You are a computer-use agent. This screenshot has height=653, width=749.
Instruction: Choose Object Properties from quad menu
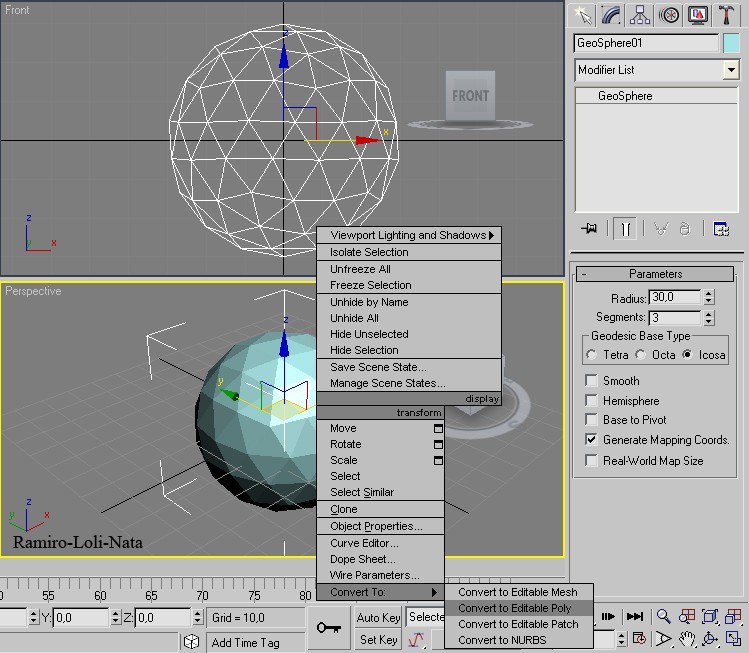381,526
